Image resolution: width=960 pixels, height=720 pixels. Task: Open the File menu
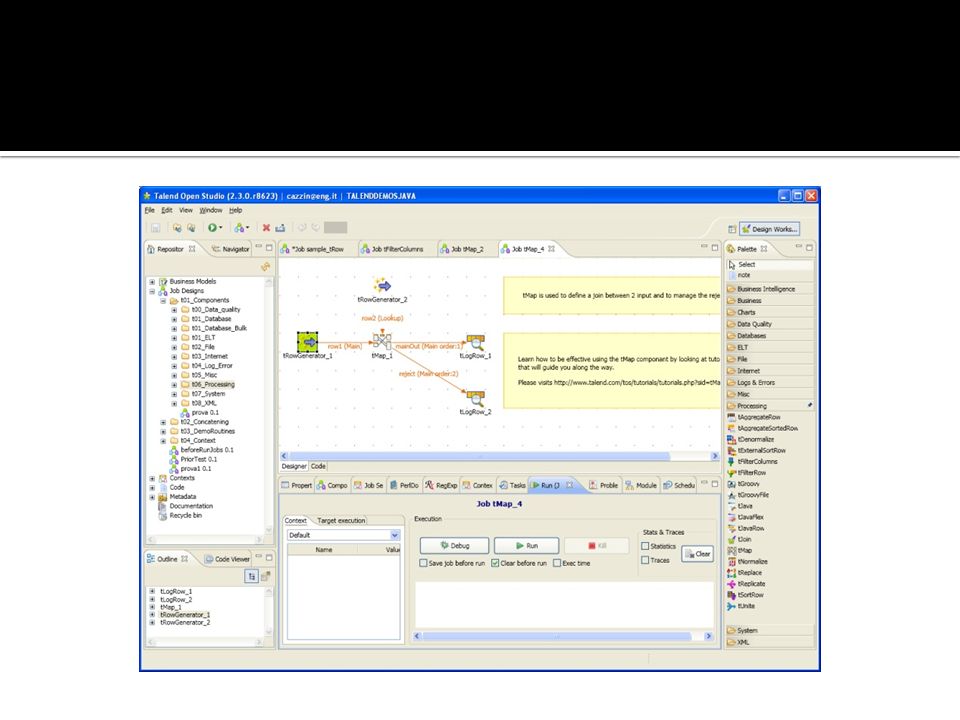(x=149, y=210)
